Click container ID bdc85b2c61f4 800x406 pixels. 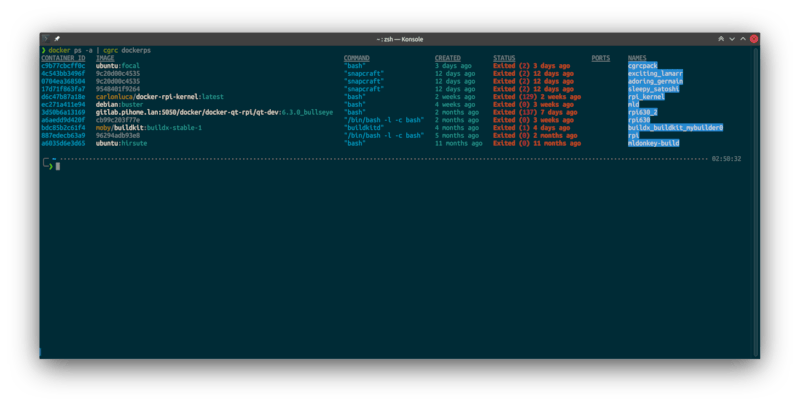tap(63, 128)
